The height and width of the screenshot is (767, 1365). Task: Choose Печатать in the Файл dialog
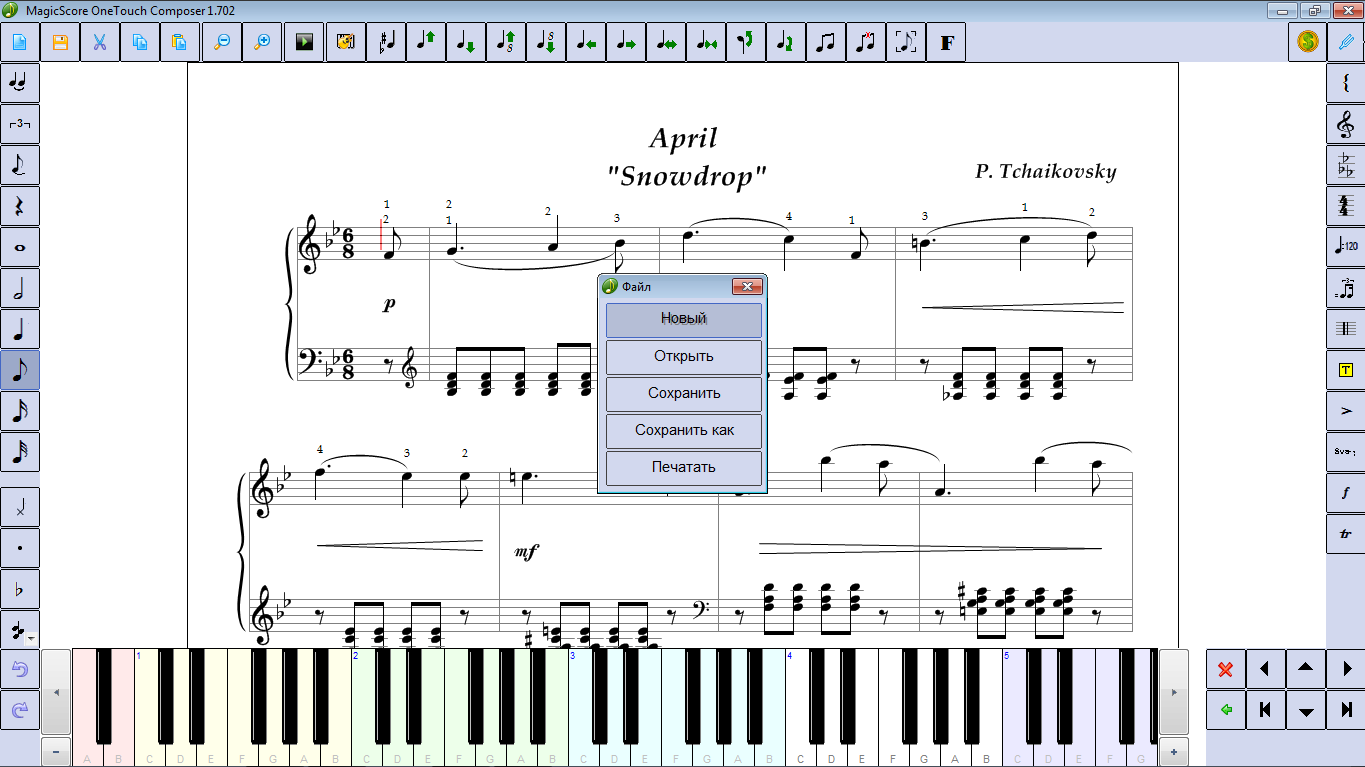tap(684, 467)
